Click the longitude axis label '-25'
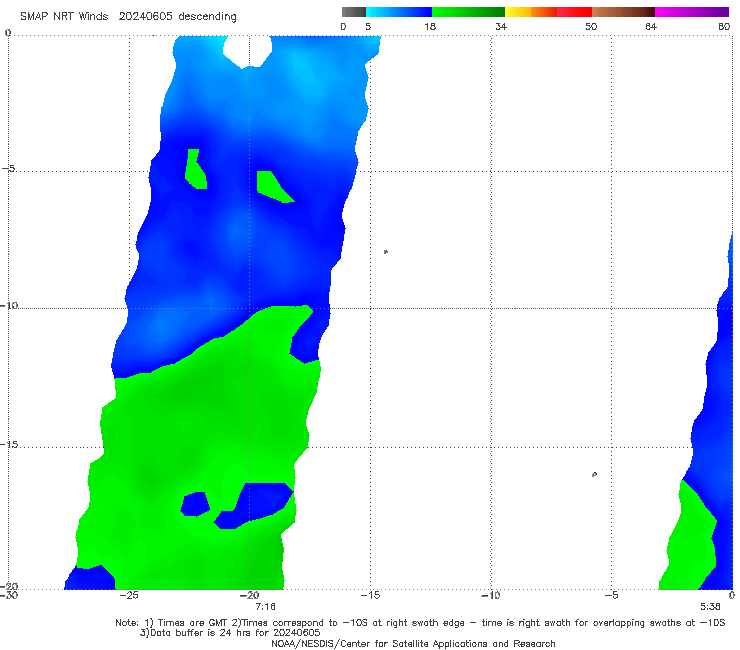The image size is (740, 650). tap(129, 595)
